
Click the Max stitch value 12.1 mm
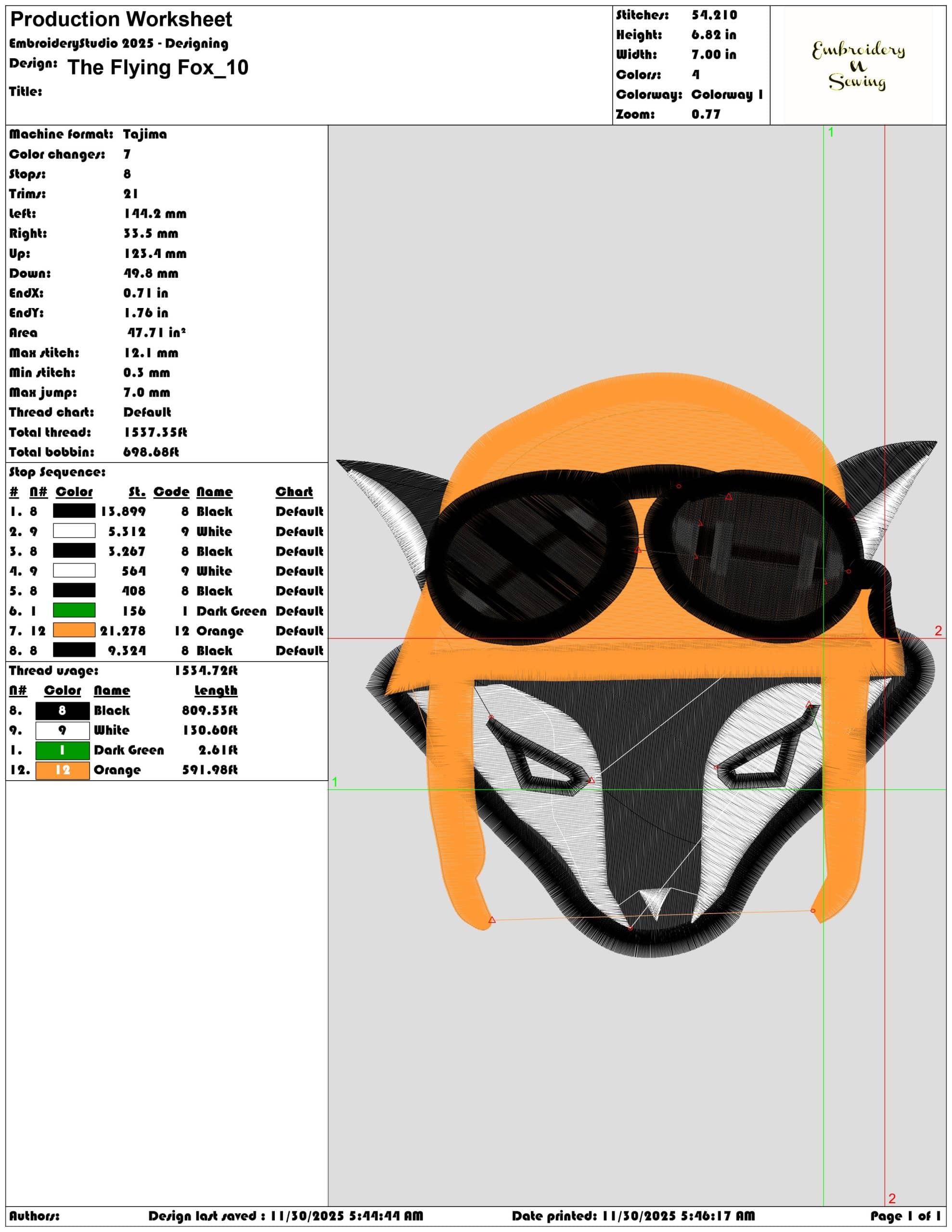pyautogui.click(x=151, y=353)
